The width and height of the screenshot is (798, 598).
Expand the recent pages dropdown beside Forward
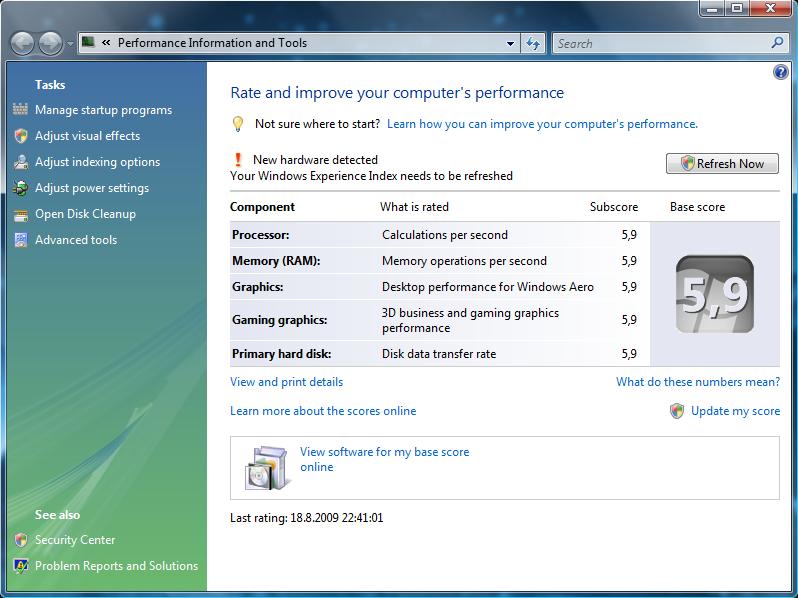pos(69,44)
